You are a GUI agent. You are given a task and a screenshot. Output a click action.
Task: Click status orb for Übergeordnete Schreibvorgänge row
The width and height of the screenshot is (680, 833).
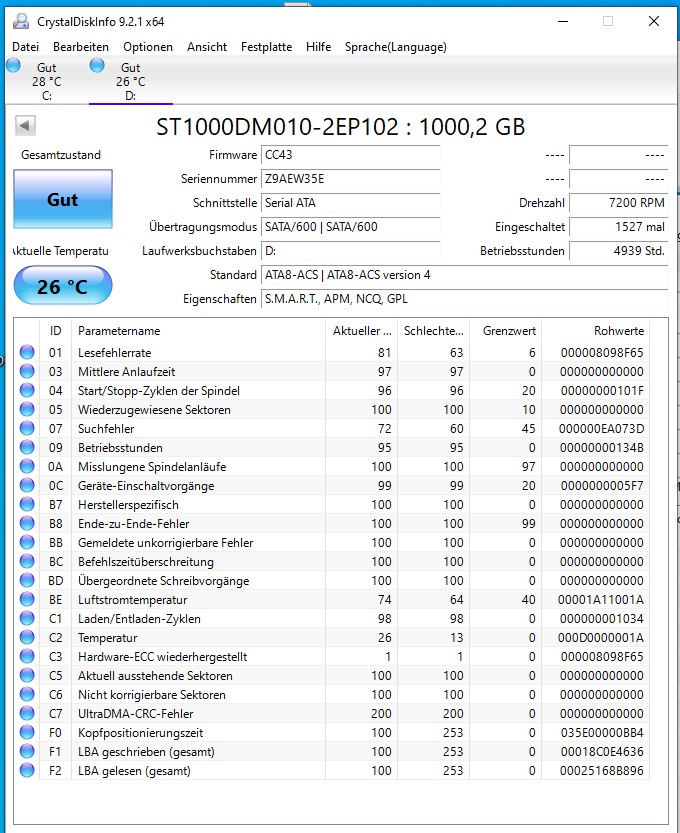tap(27, 580)
